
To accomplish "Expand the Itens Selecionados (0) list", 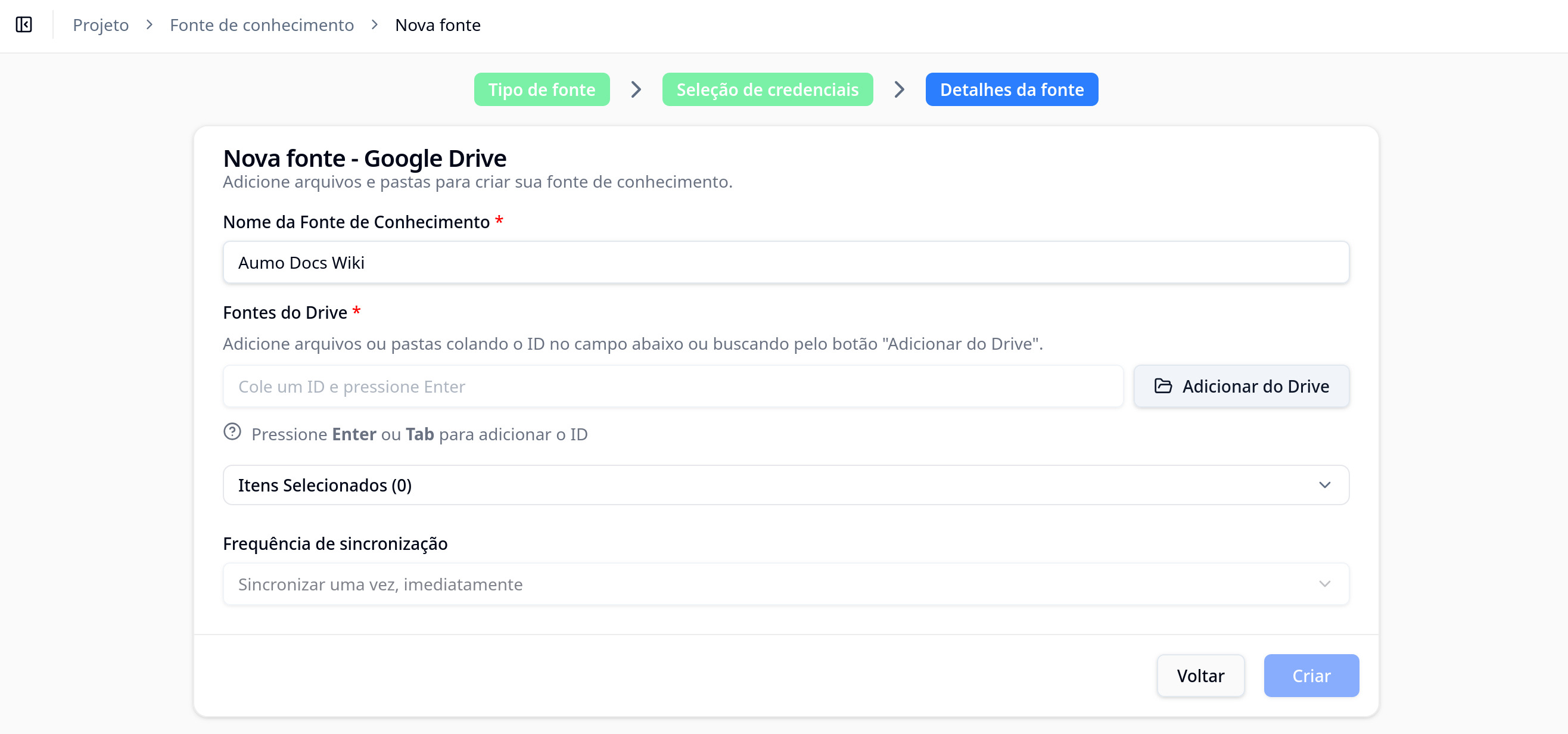I will click(785, 485).
